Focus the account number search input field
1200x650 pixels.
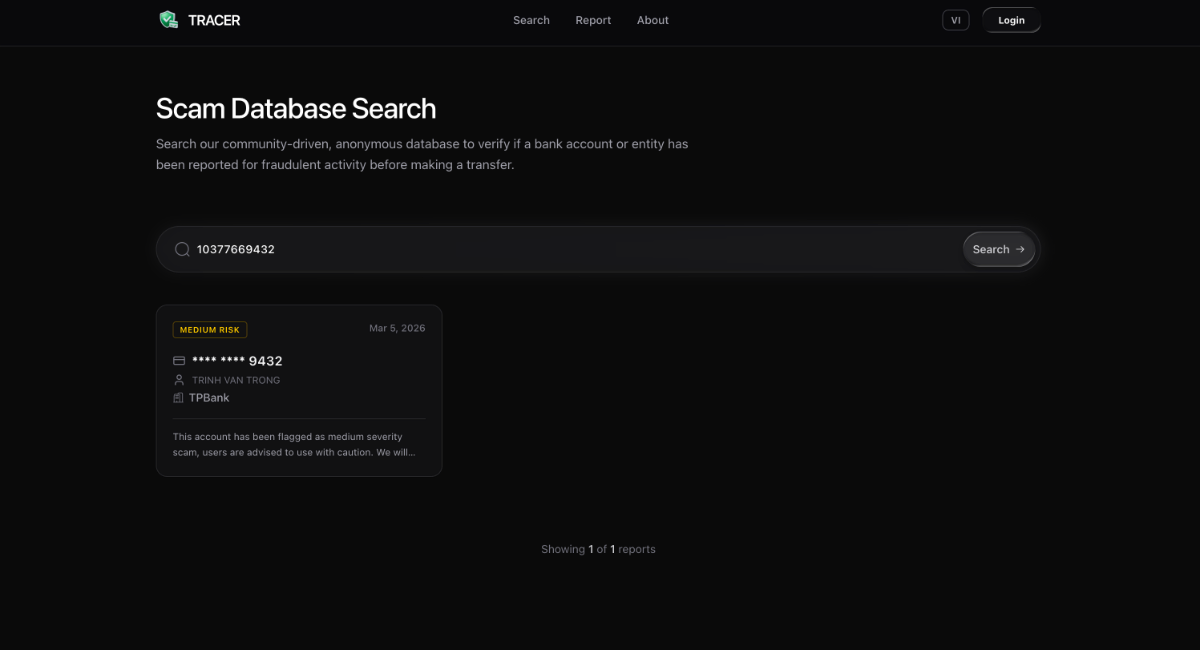tap(570, 250)
